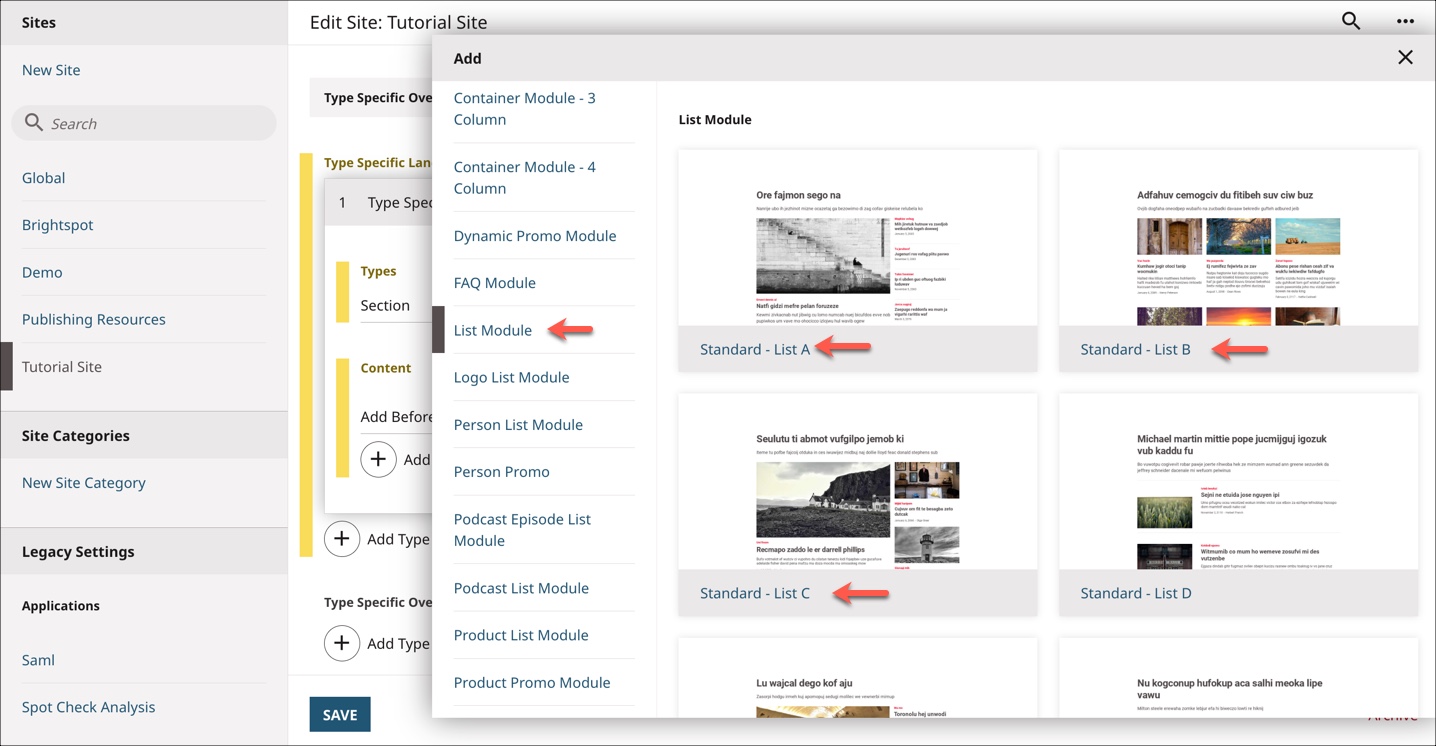Click the Sites heading
The height and width of the screenshot is (746, 1436).
(39, 22)
